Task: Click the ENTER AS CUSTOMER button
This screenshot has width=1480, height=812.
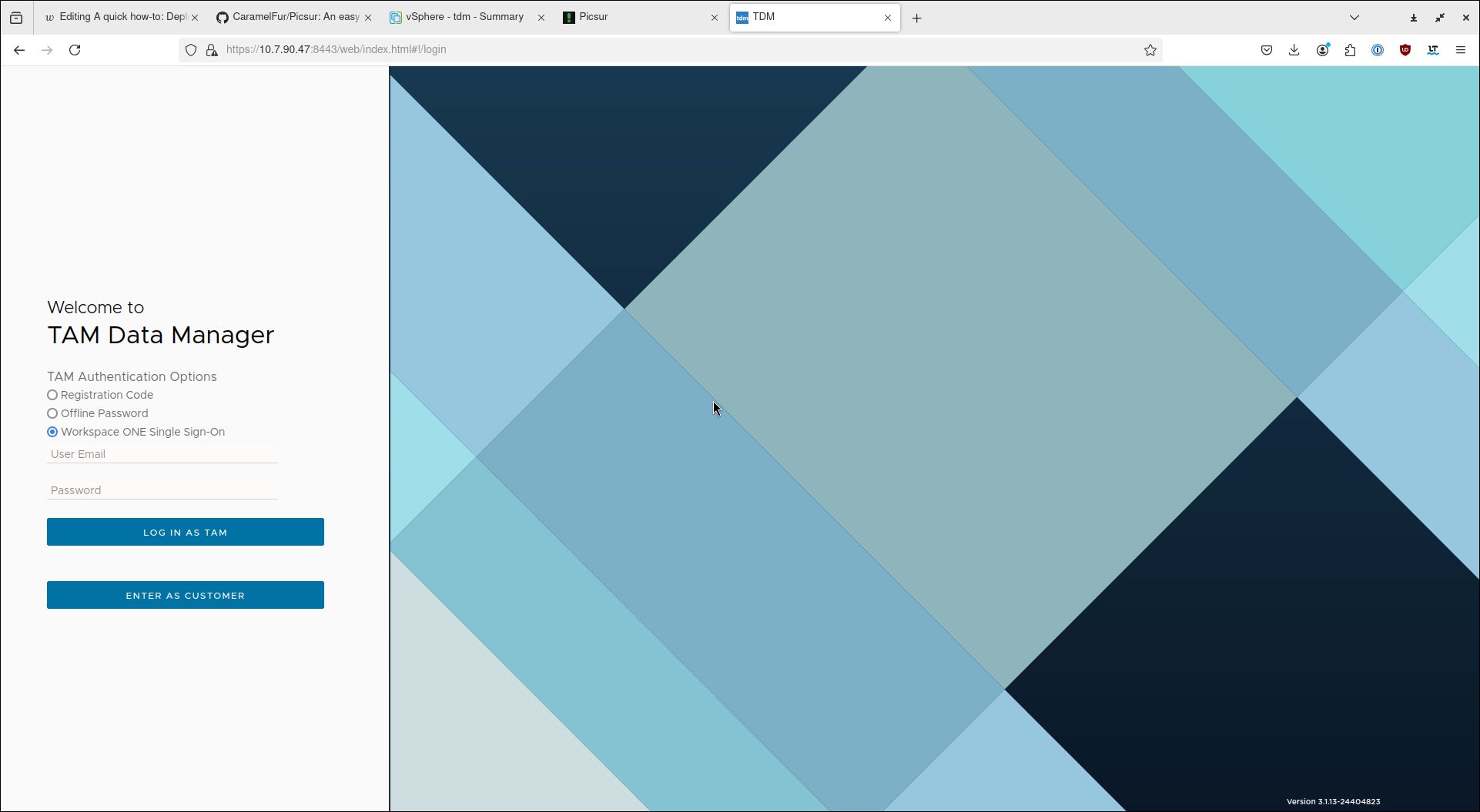Action: click(186, 595)
